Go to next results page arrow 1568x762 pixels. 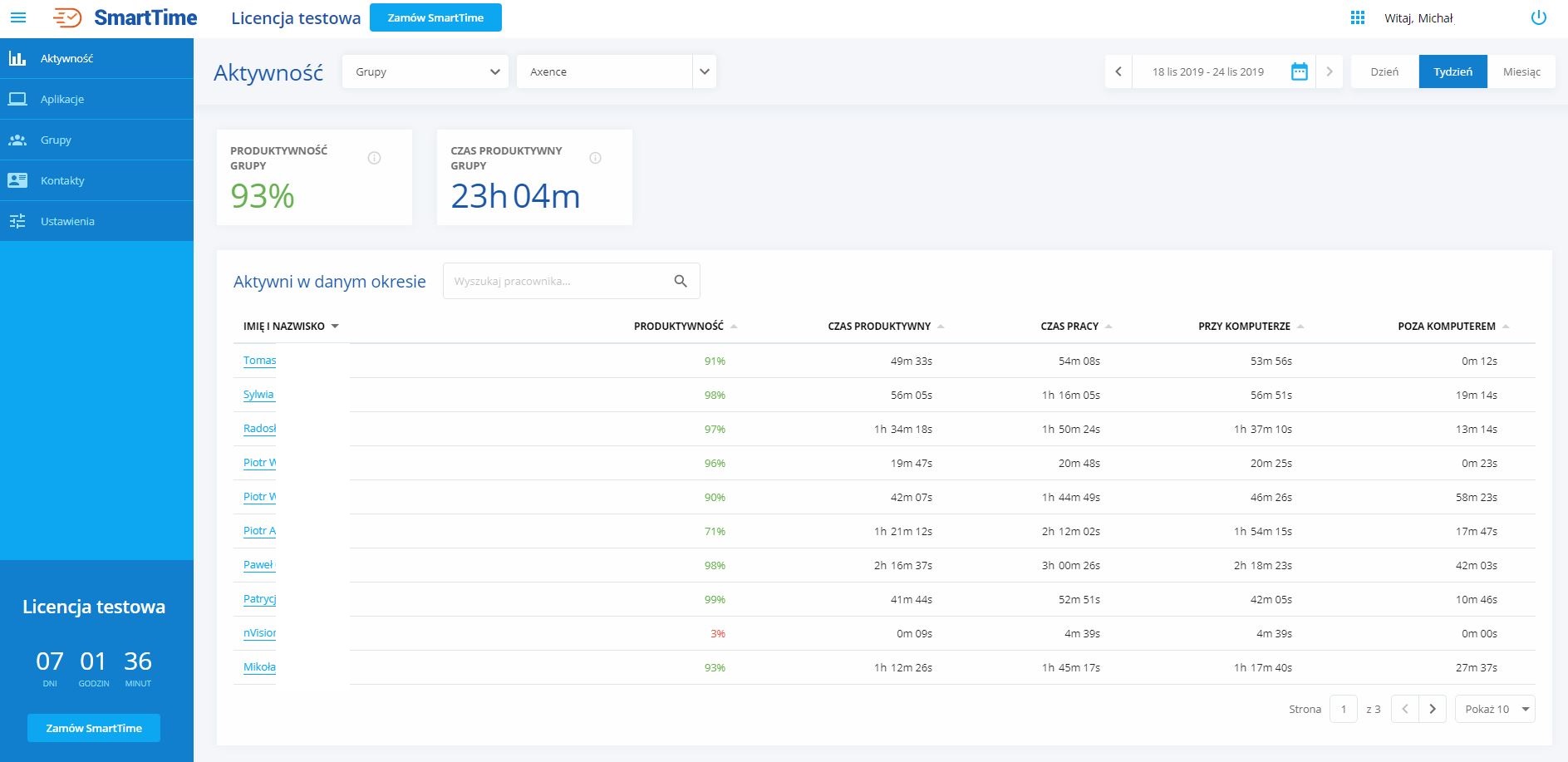click(x=1433, y=709)
